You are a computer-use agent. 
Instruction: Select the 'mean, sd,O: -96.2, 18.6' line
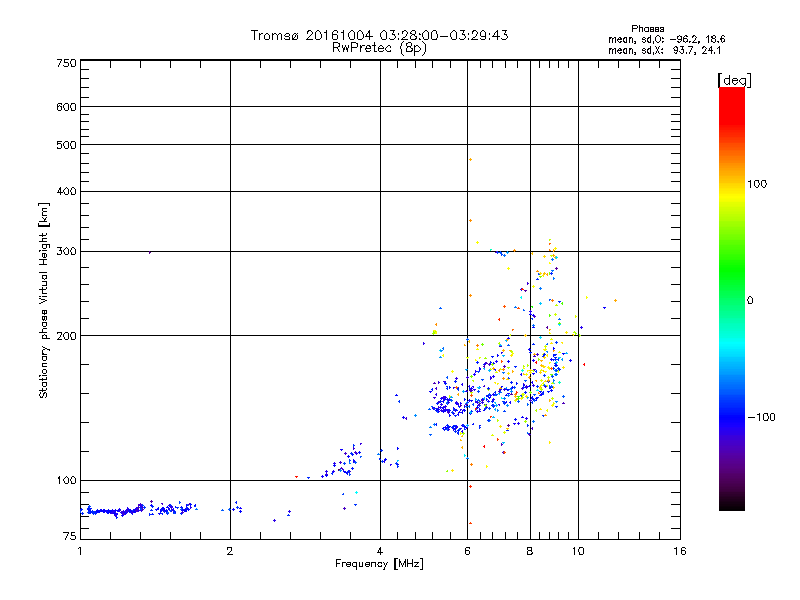click(666, 39)
